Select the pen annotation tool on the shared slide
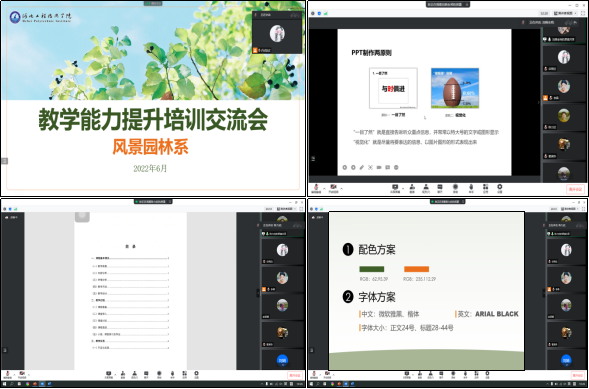 362,167
